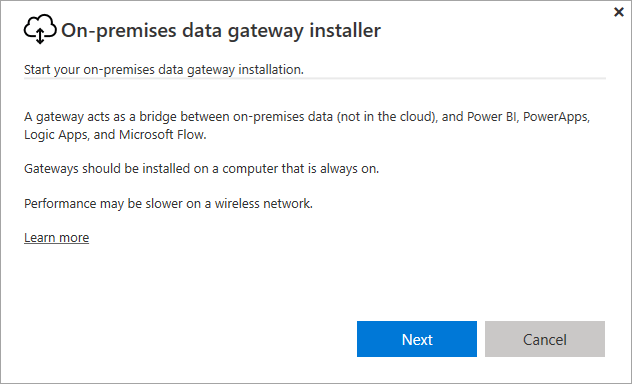Click the sentence about gateway acting as bridge
This screenshot has height=384, width=632.
pos(307,125)
